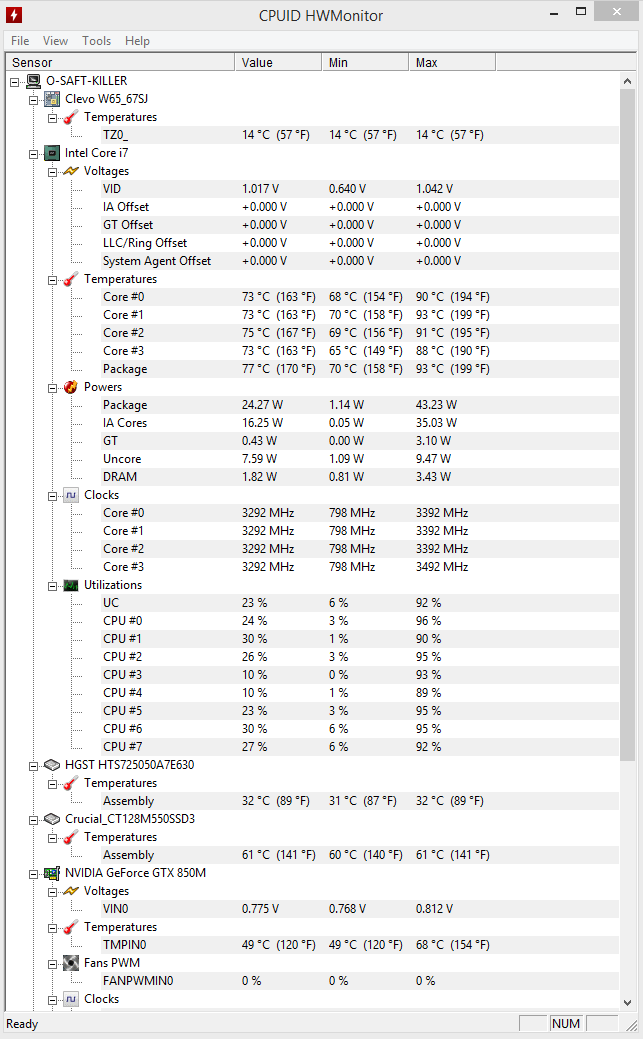The width and height of the screenshot is (643, 1039).
Task: Collapse the CPU Clocks section
Action: click(52, 496)
